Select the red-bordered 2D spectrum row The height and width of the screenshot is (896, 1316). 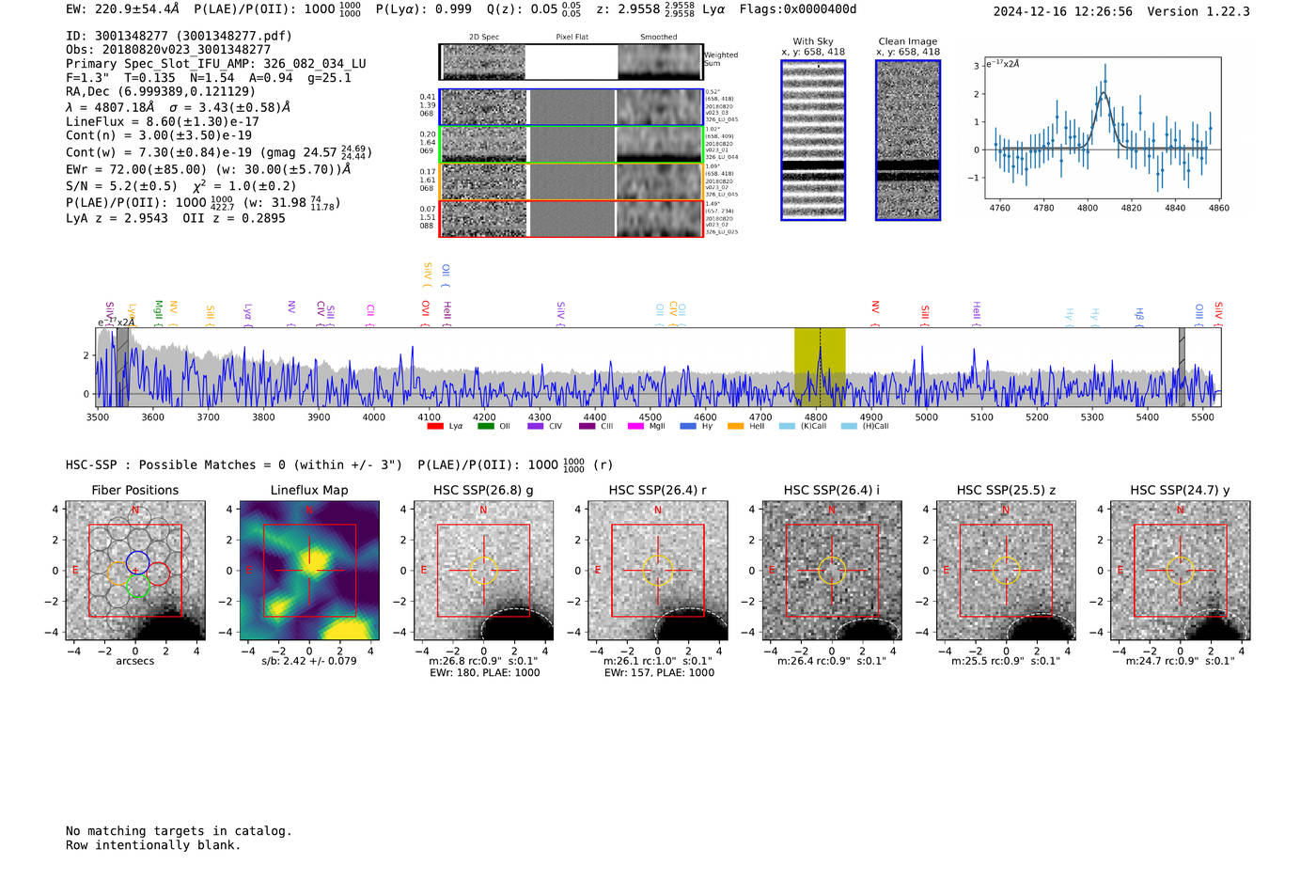coord(571,218)
